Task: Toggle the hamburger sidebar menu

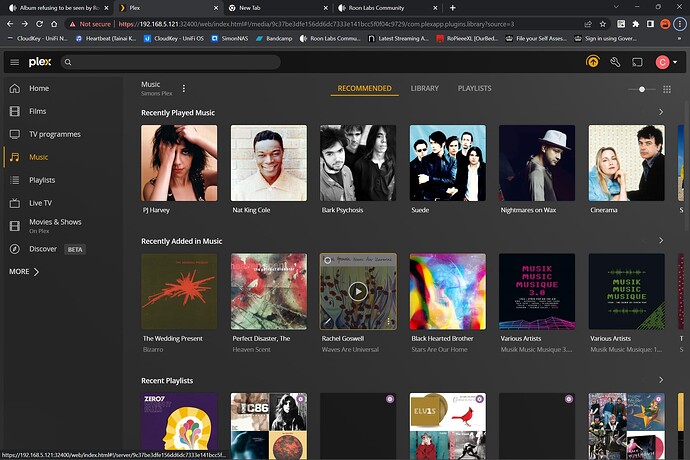Action: pyautogui.click(x=14, y=62)
